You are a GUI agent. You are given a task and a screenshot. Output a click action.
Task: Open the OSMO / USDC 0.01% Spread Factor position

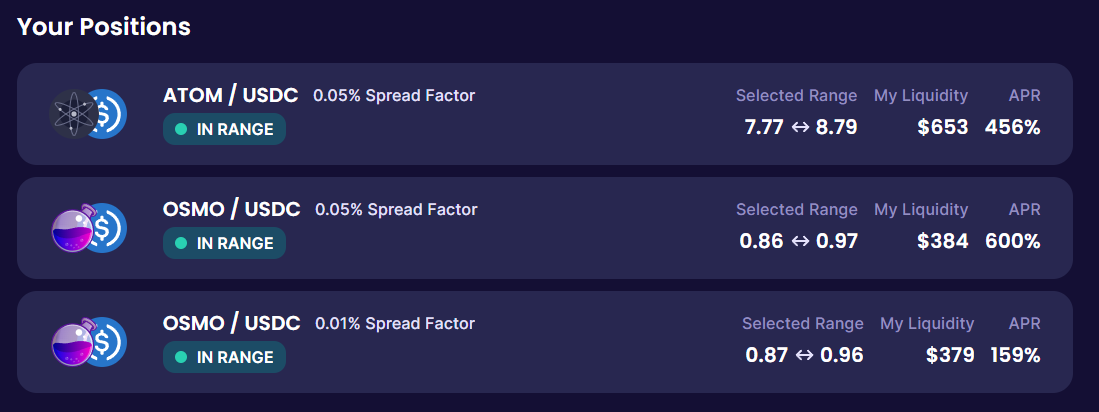click(231, 324)
